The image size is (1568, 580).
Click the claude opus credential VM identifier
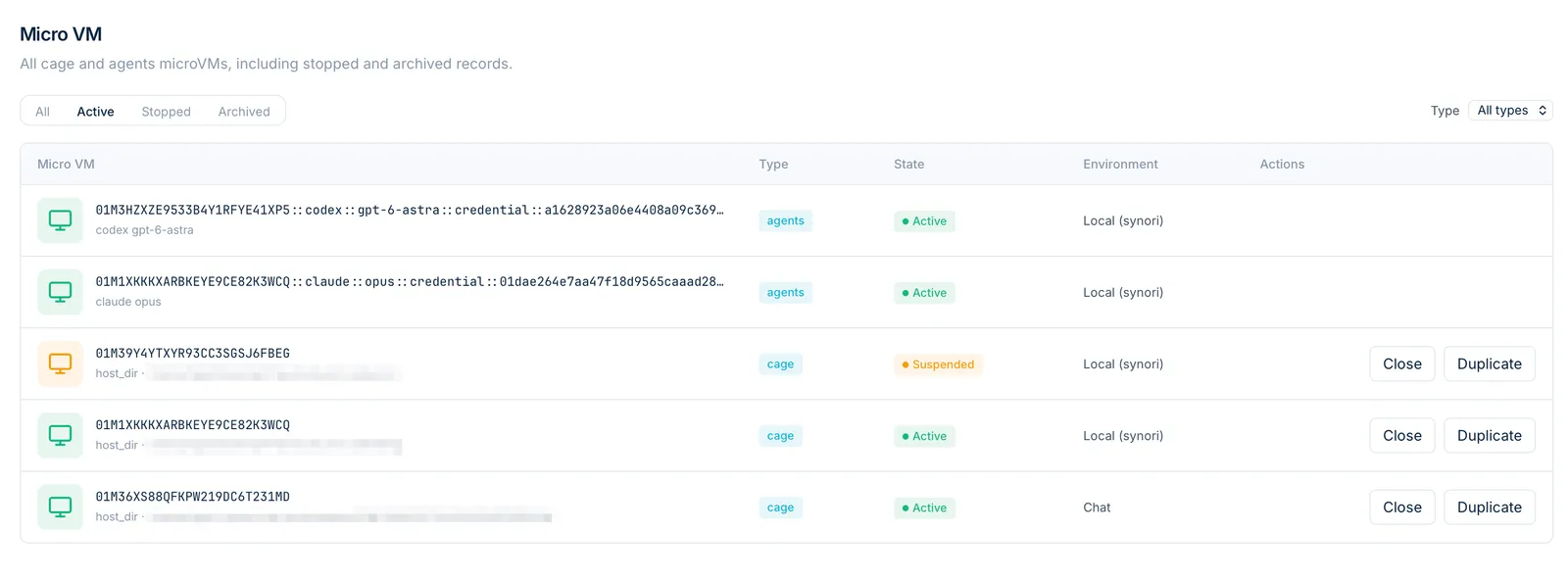410,281
